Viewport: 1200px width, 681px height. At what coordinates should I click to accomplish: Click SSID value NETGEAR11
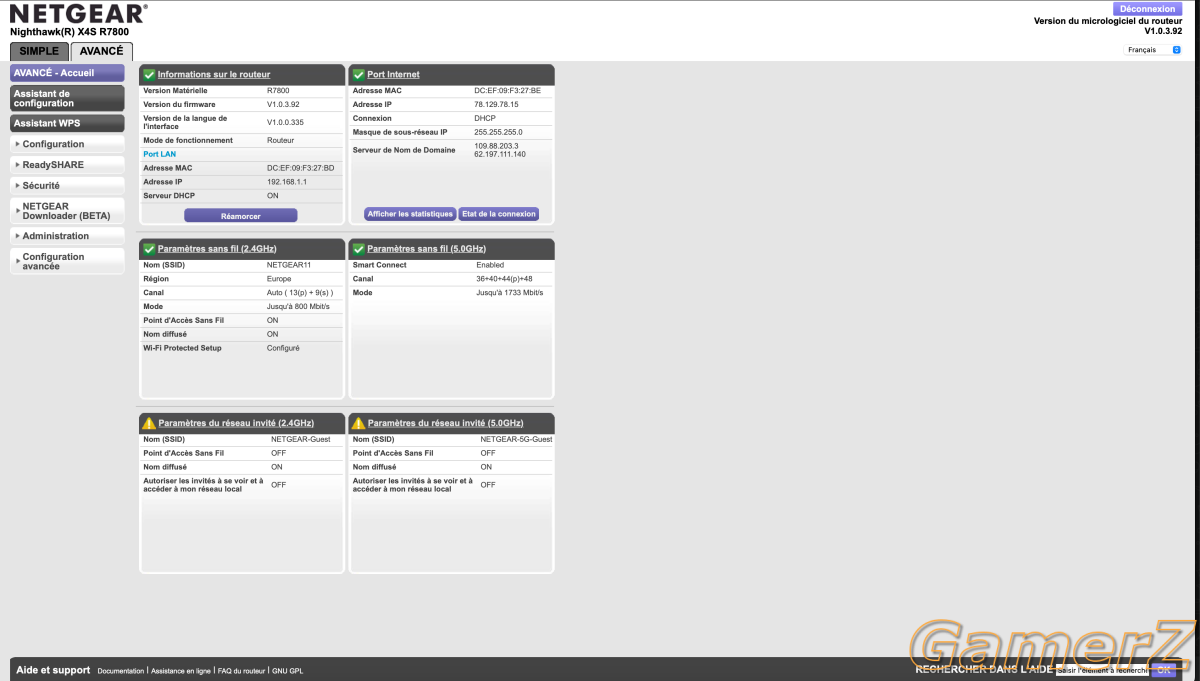[x=289, y=265]
